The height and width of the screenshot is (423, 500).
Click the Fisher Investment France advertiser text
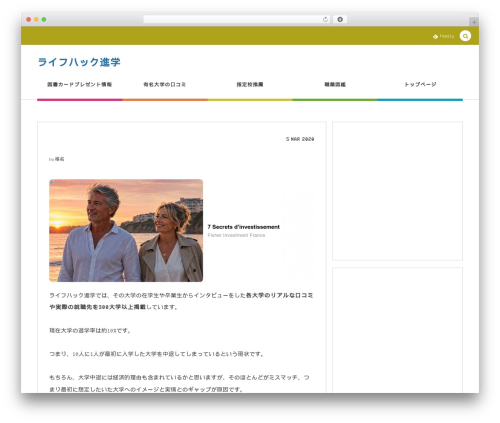point(236,235)
